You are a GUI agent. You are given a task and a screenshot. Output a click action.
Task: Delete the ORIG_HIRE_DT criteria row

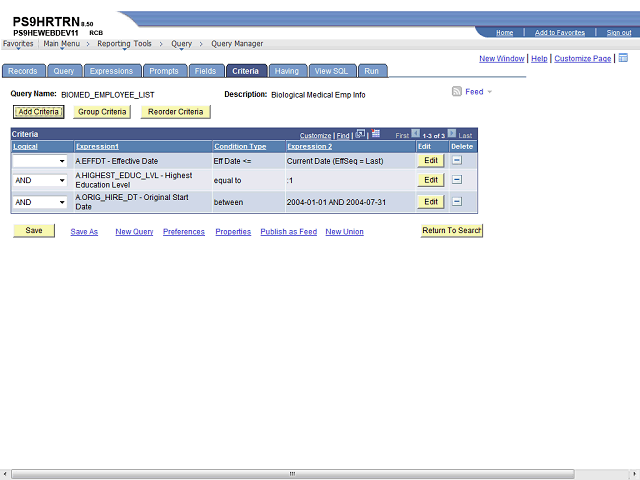coord(457,202)
